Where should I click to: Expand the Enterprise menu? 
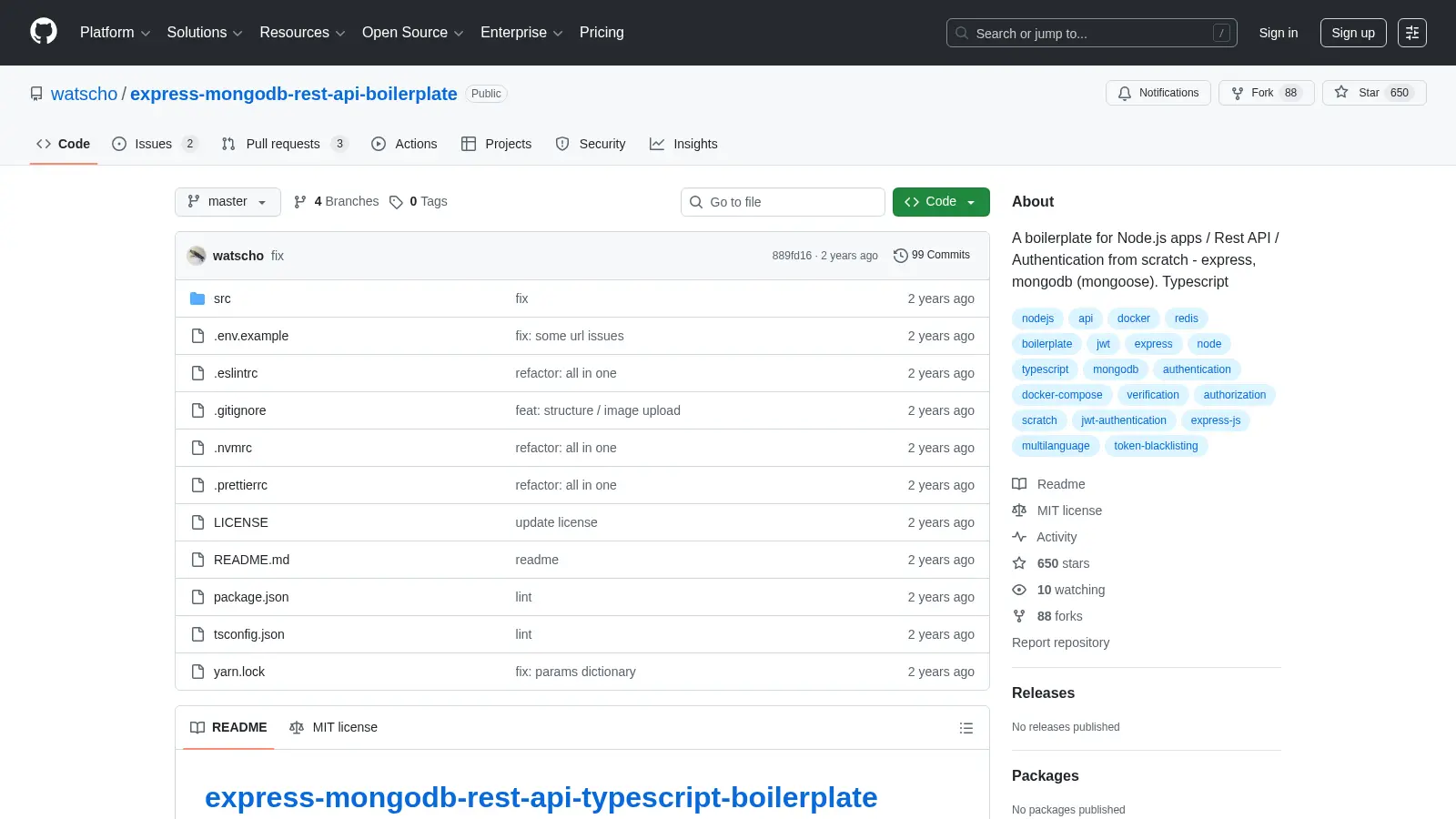tap(521, 33)
